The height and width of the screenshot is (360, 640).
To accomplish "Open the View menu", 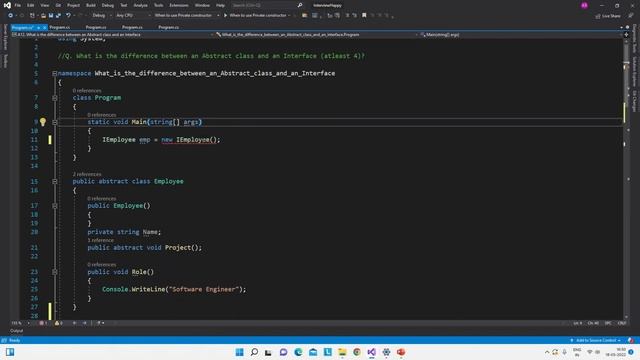I will click(44, 5).
